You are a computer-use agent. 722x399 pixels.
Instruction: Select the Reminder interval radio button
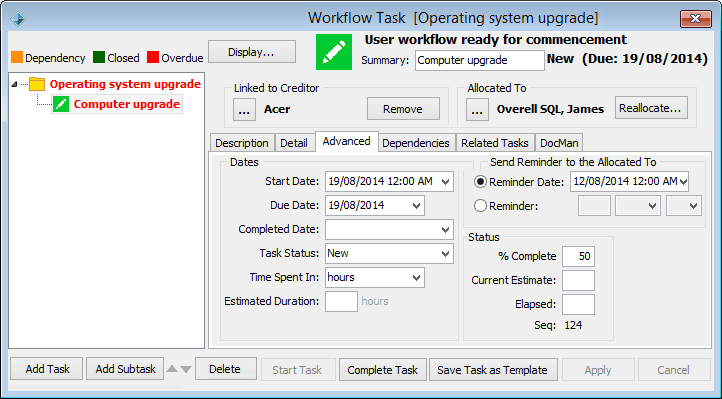coord(480,206)
